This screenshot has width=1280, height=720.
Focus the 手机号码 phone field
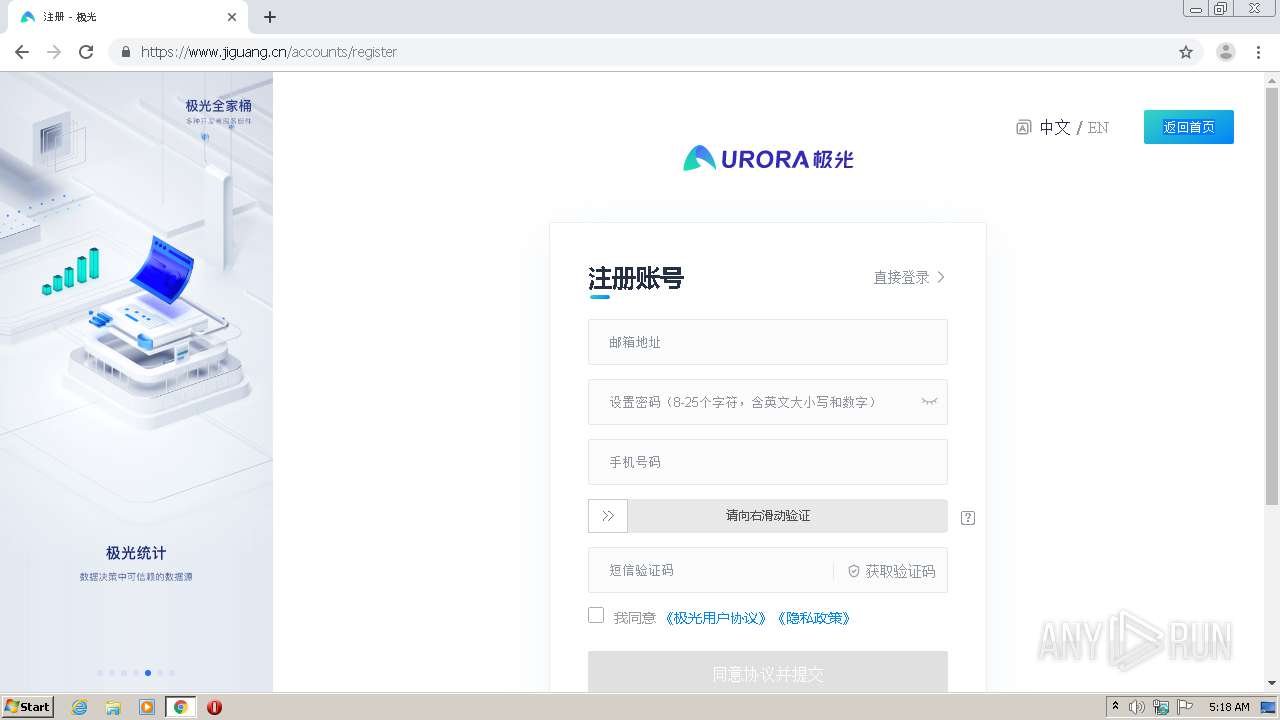pyautogui.click(x=768, y=462)
